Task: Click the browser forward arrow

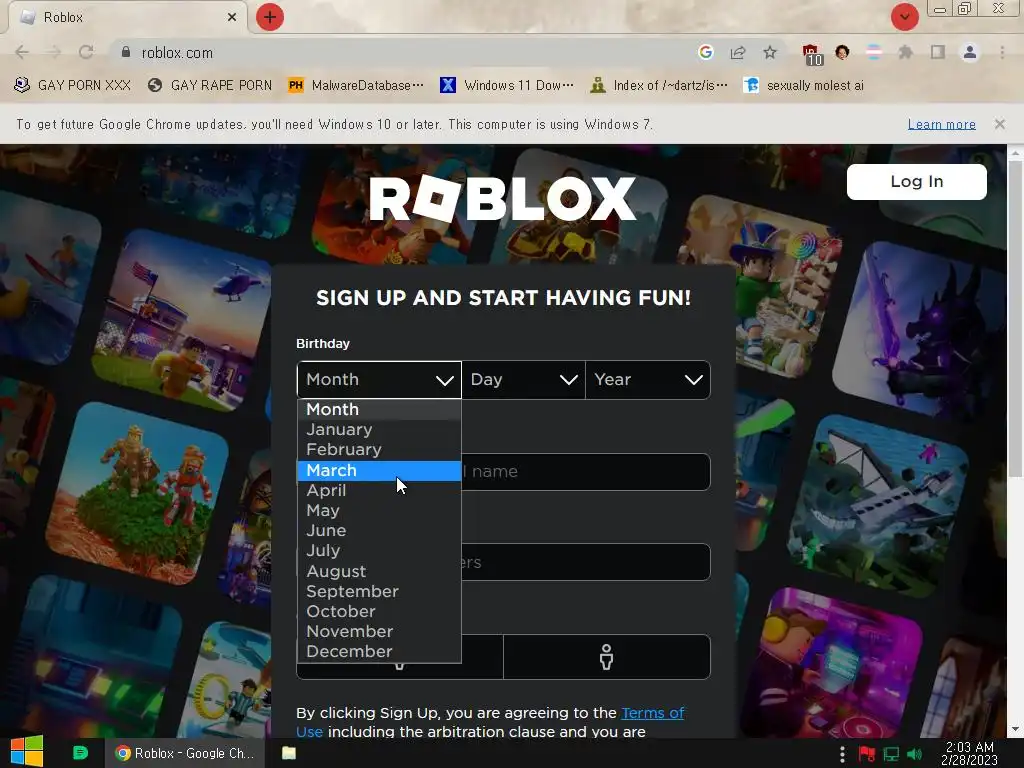Action: pyautogui.click(x=54, y=52)
